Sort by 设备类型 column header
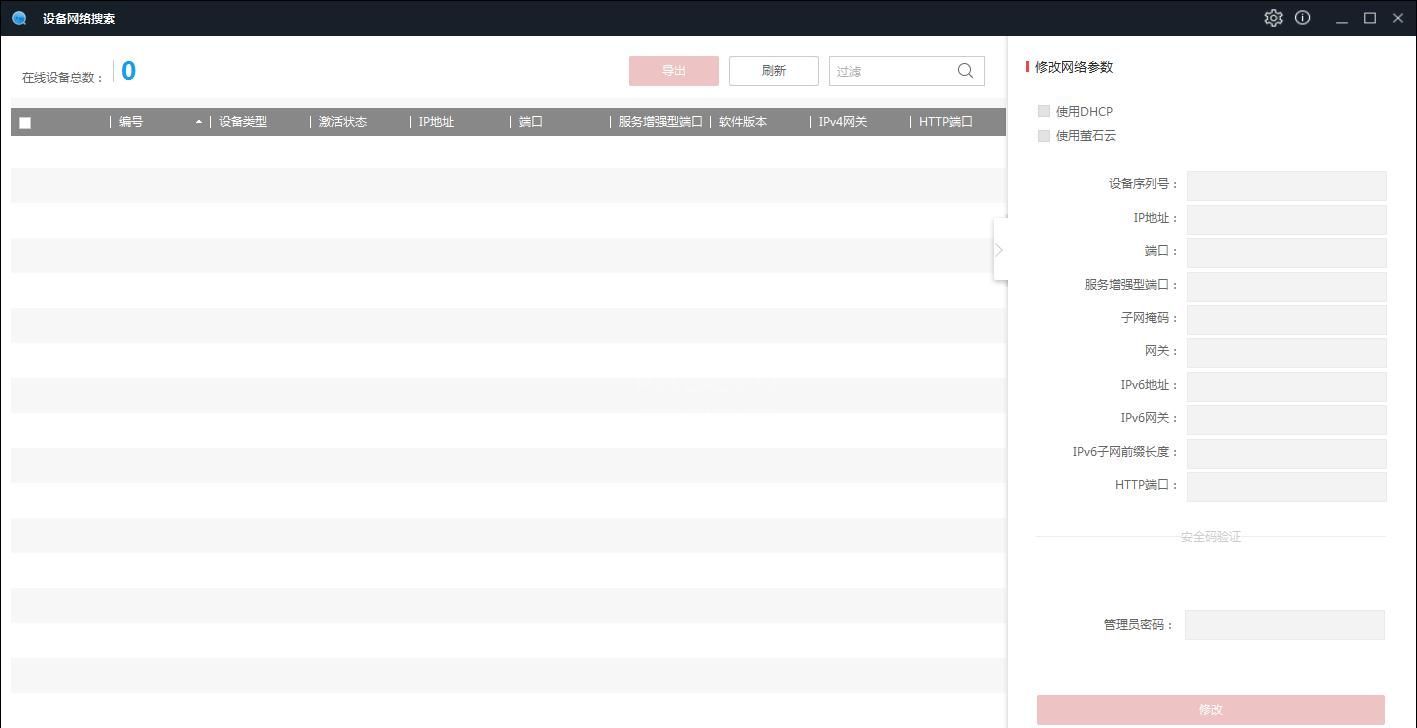 243,122
